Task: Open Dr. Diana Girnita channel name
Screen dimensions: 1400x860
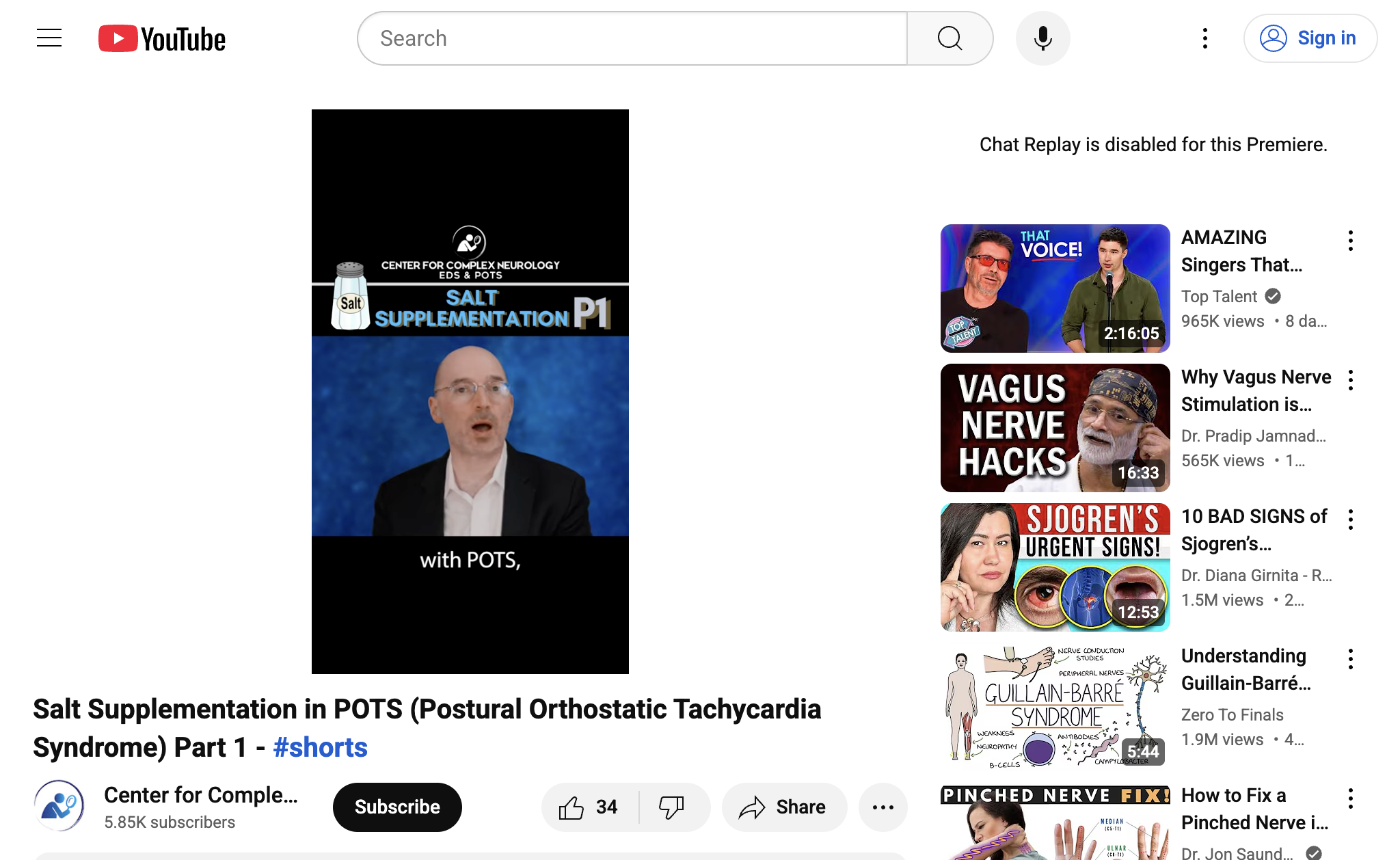Action: tap(1256, 575)
